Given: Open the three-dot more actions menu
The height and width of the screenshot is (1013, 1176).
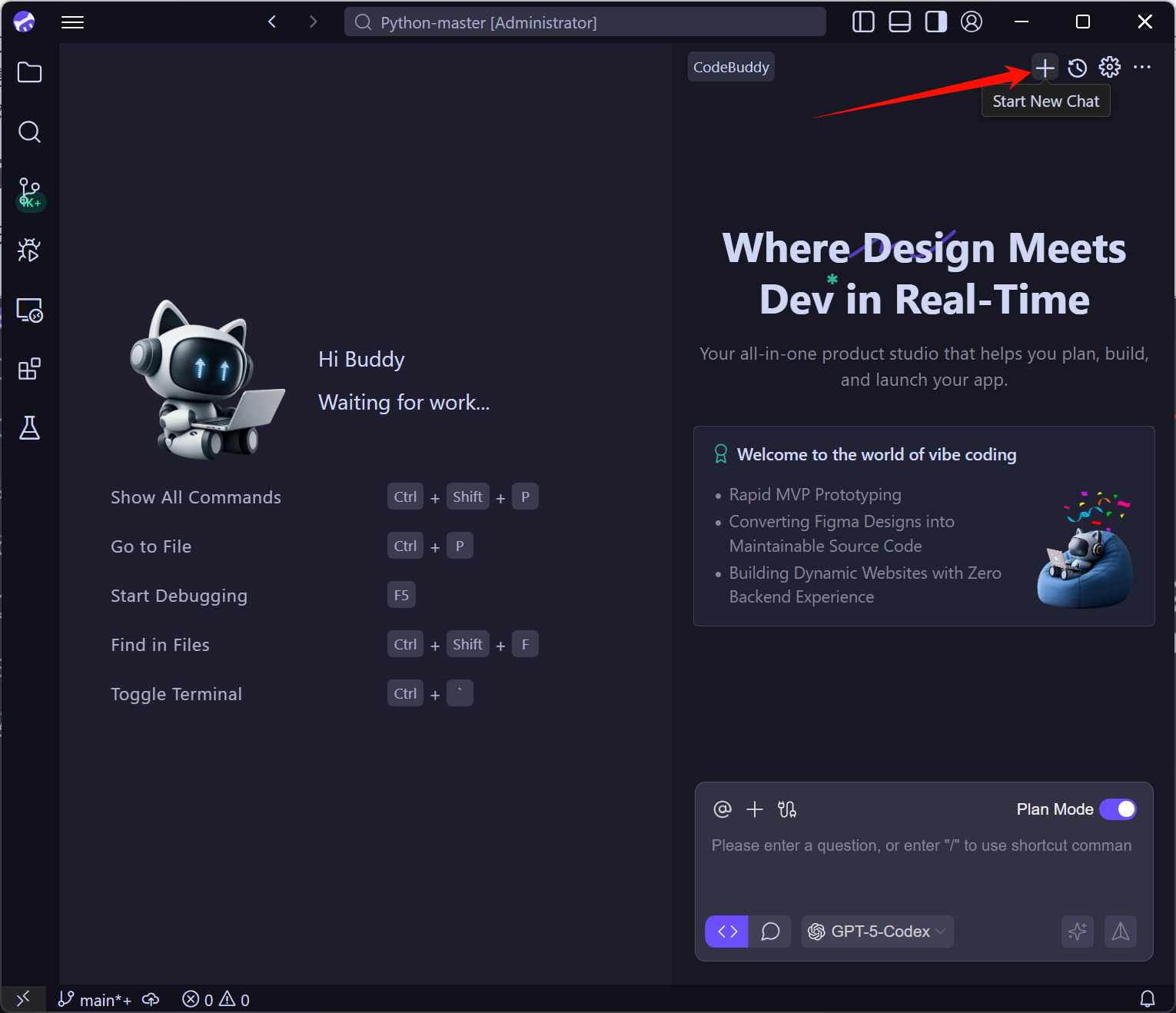Looking at the screenshot, I should (x=1142, y=68).
